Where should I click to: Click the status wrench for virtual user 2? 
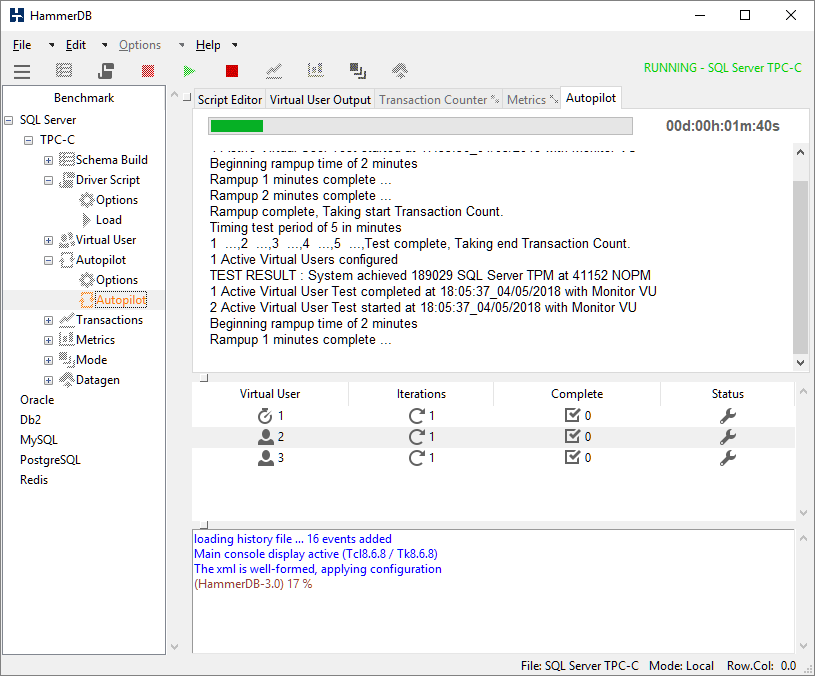(x=728, y=437)
